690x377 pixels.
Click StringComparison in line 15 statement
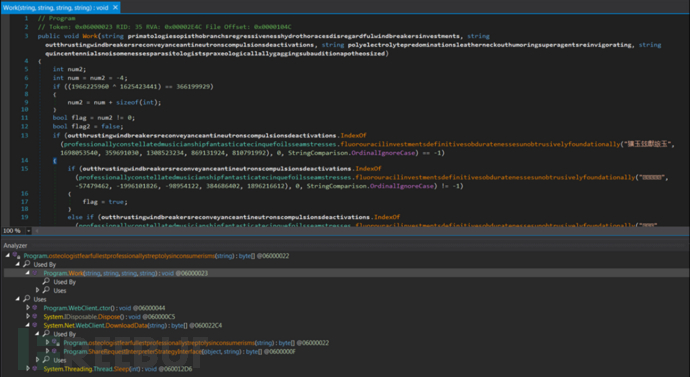tap(336, 186)
